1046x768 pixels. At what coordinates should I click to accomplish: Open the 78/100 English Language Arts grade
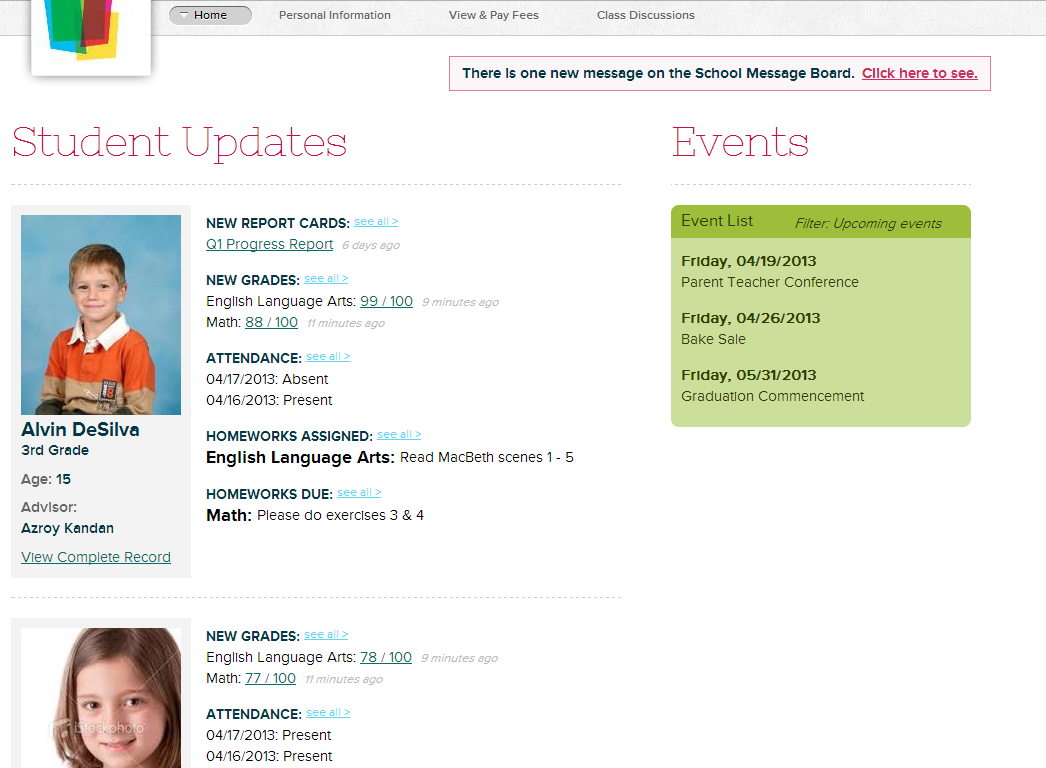386,657
